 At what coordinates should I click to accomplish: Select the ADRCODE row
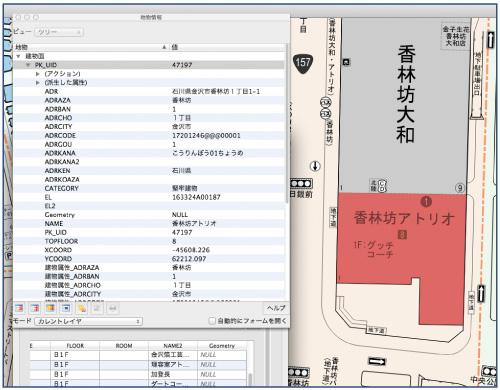(x=149, y=135)
